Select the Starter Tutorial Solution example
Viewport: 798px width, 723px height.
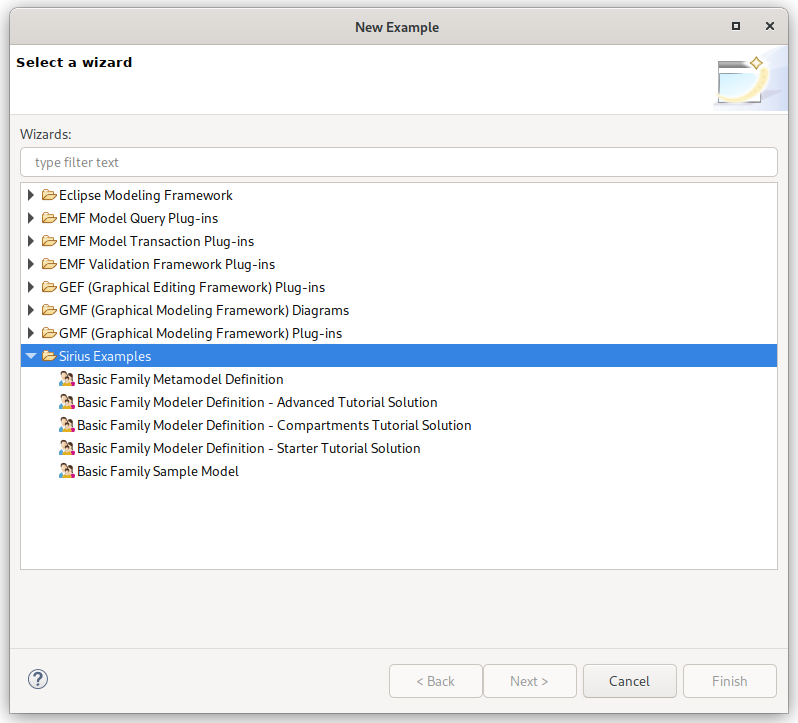[249, 448]
